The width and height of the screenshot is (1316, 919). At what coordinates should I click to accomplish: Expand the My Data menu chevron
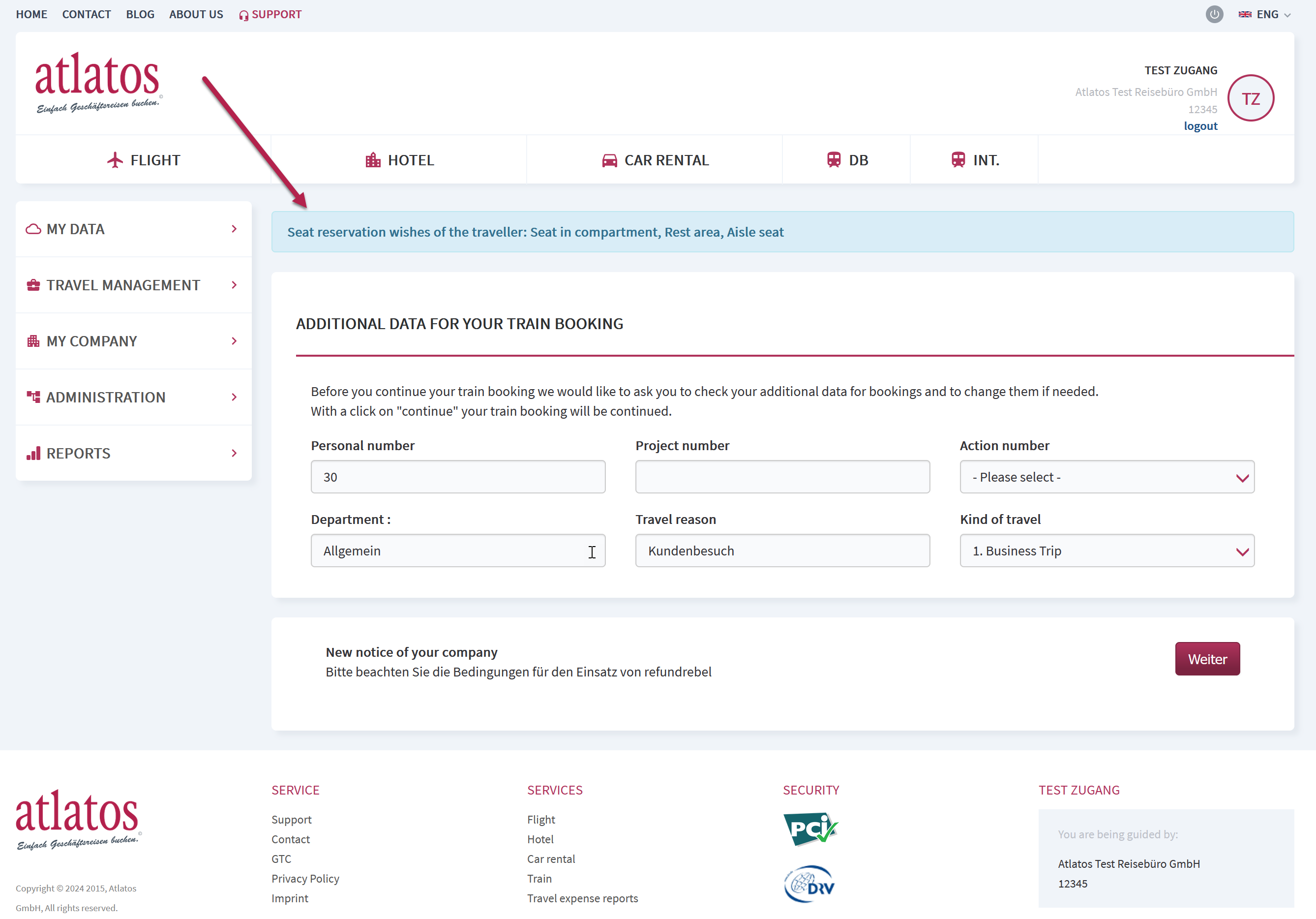click(x=234, y=229)
